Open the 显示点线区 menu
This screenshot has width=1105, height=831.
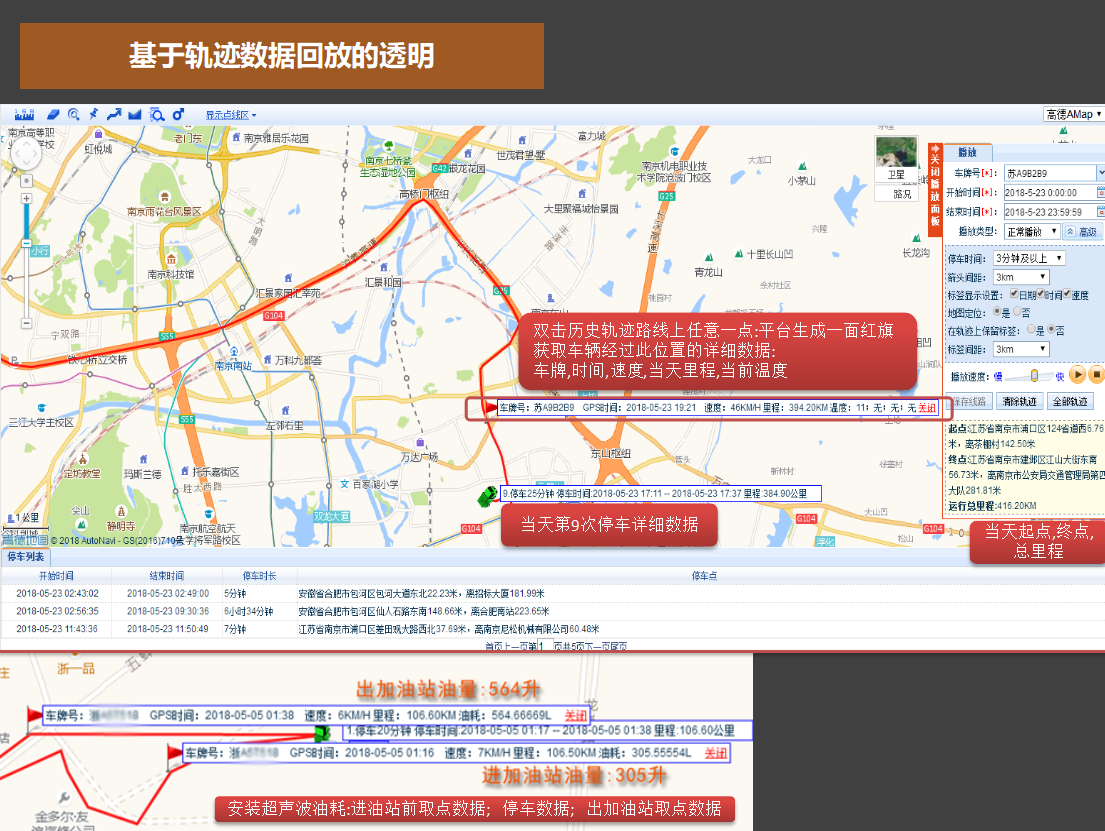(231, 115)
